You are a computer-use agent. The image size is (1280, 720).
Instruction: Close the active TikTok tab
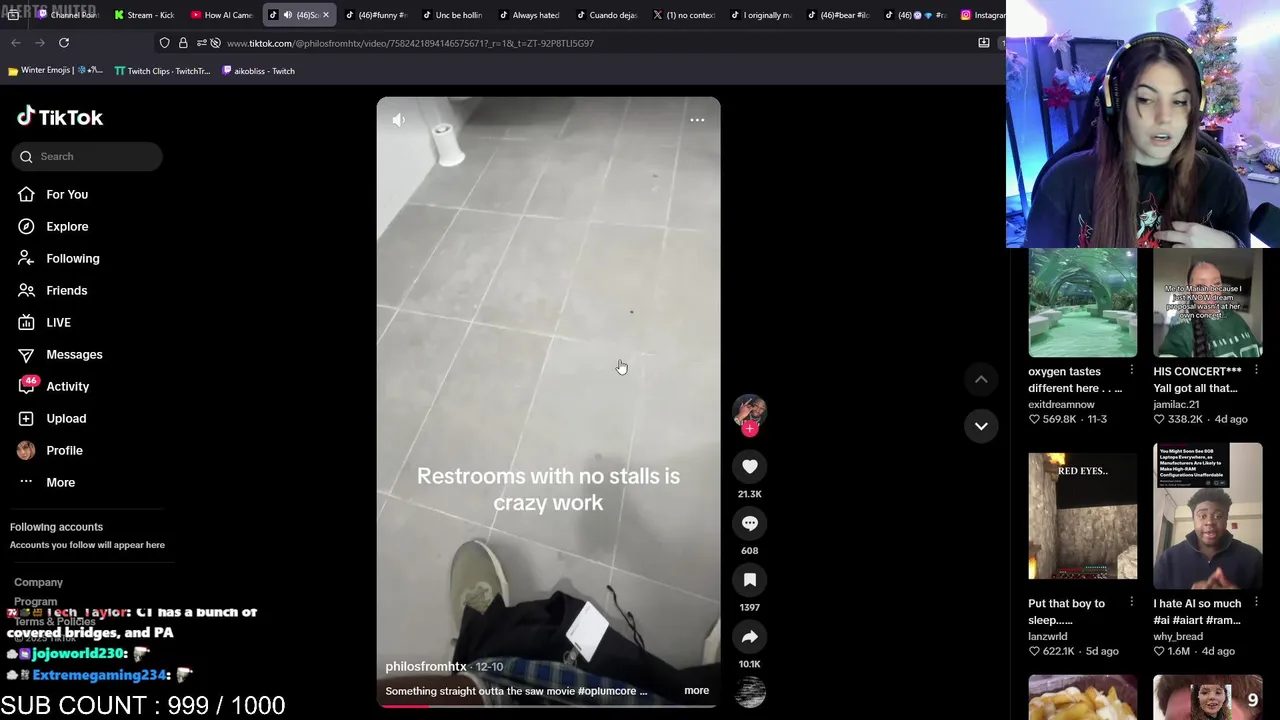(x=325, y=15)
